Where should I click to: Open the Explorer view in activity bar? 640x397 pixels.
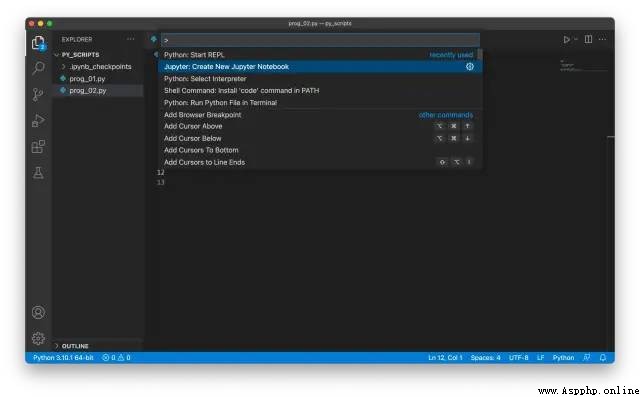[x=38, y=43]
